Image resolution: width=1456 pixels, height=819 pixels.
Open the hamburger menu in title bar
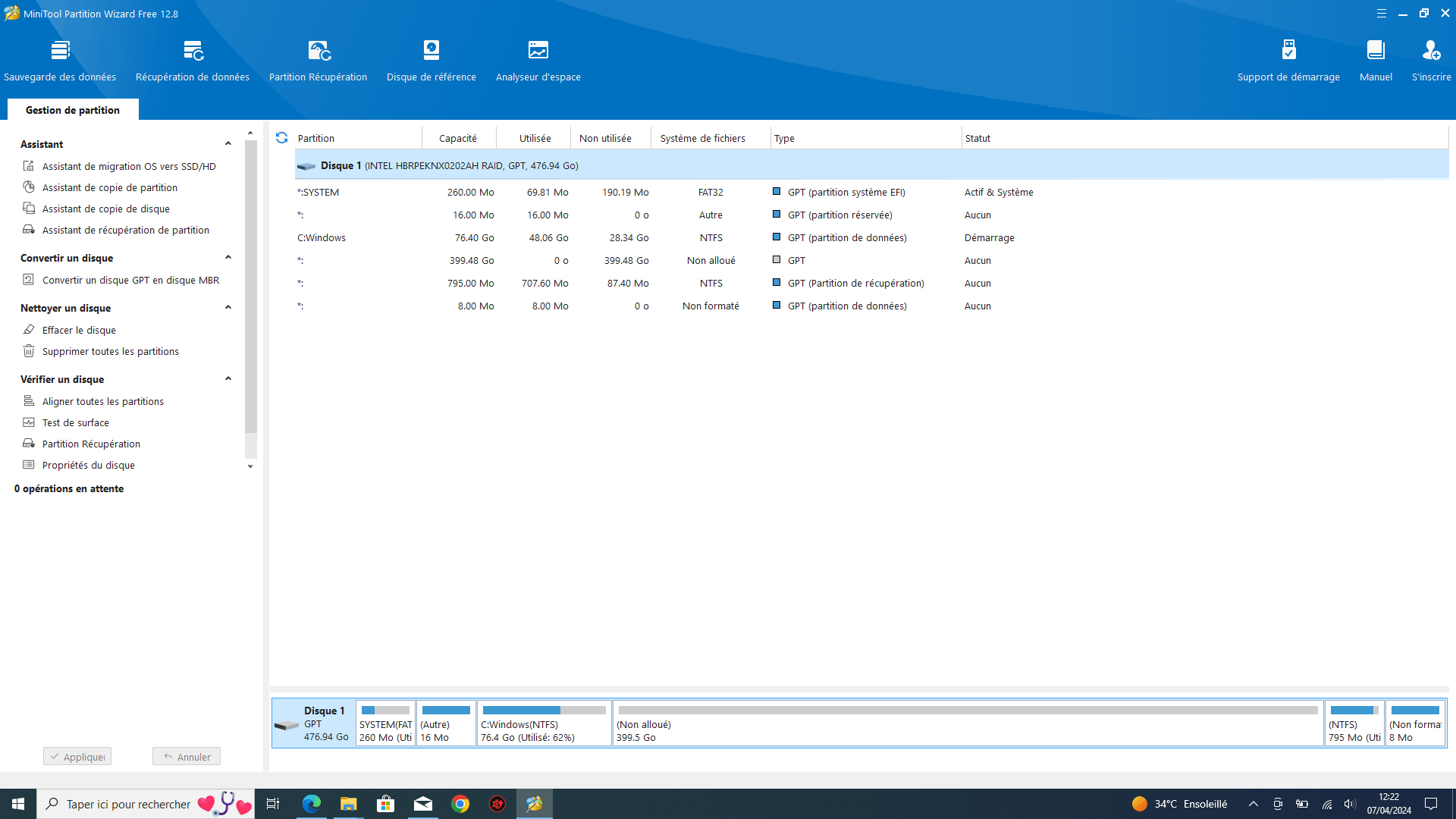(1382, 14)
